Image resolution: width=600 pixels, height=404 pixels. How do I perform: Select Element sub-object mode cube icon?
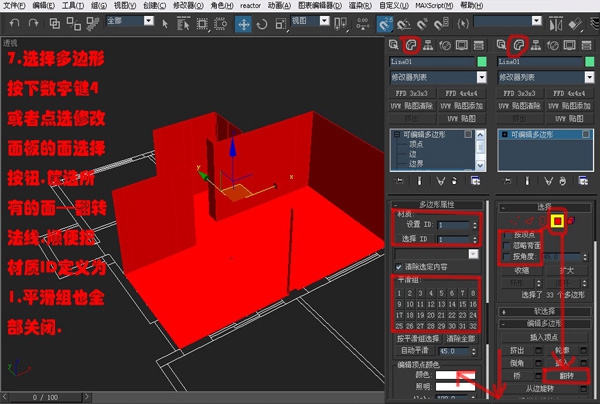571,221
